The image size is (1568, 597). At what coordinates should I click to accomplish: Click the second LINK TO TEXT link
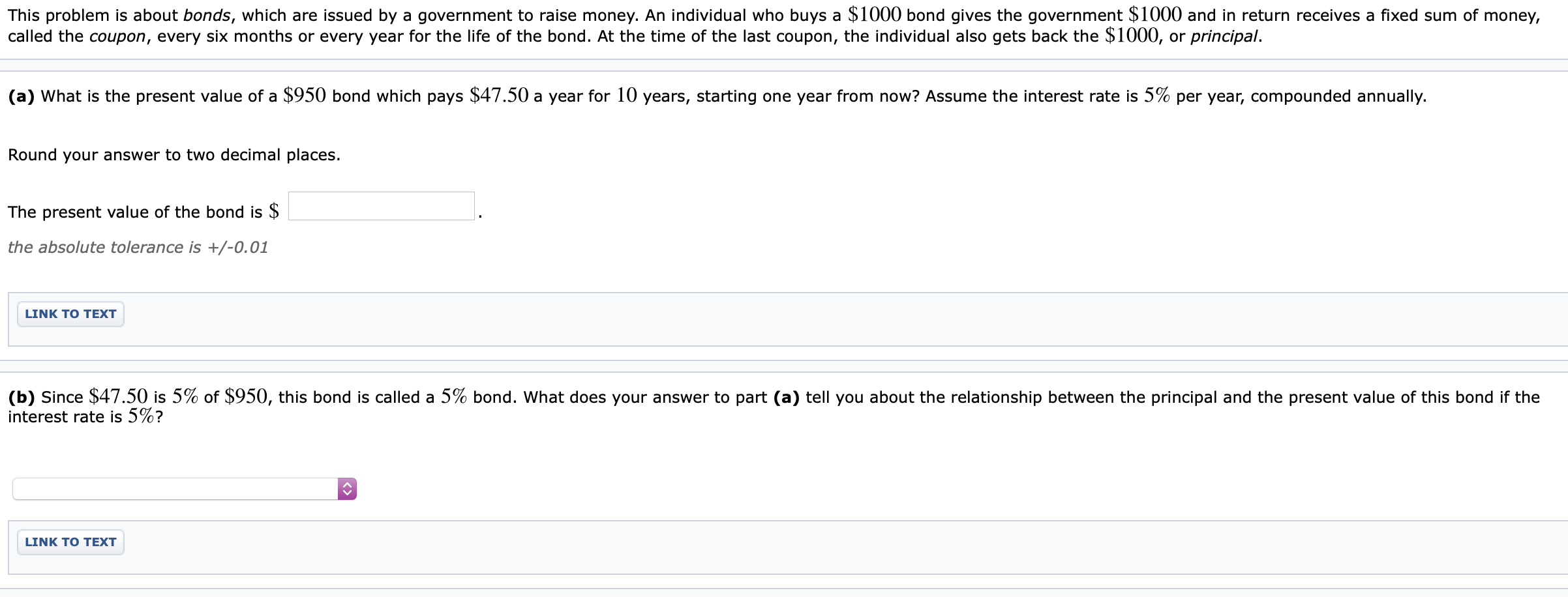tap(70, 542)
